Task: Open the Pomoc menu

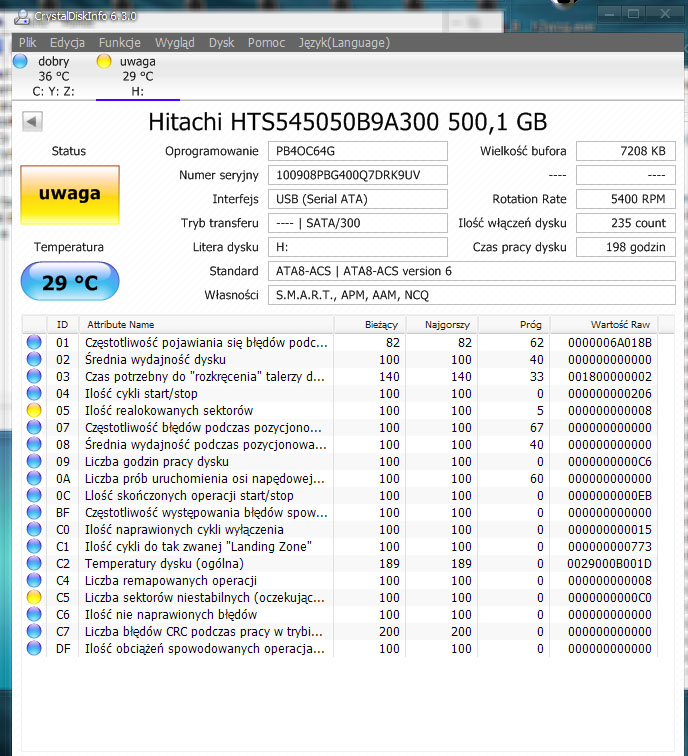Action: pos(266,42)
